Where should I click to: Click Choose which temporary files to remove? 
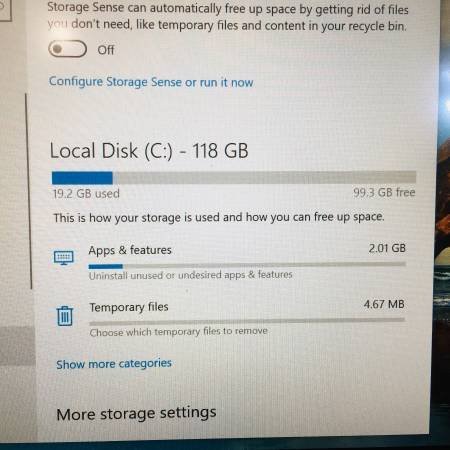(179, 332)
